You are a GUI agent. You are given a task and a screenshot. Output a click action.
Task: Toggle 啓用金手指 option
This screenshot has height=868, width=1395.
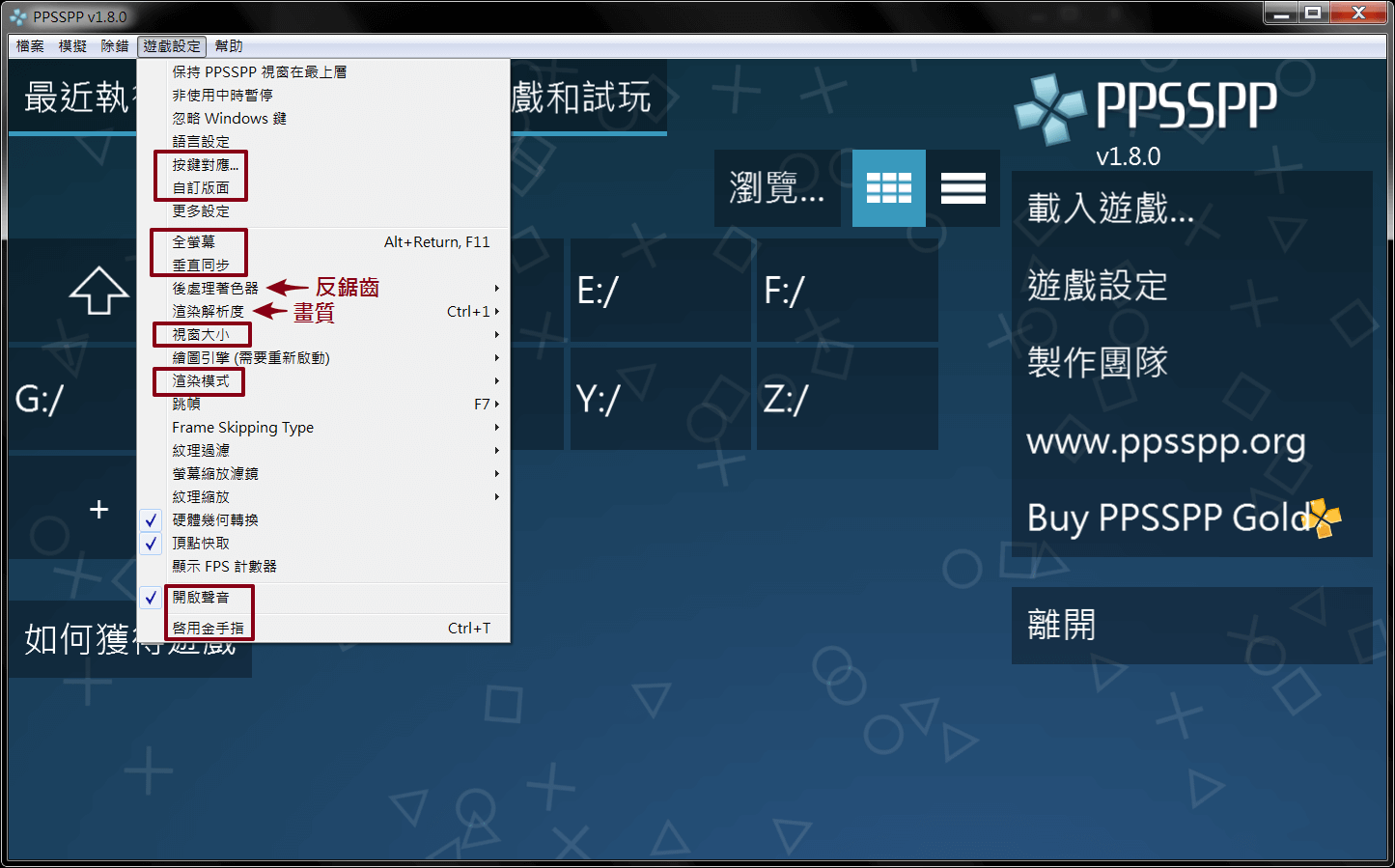(x=322, y=629)
